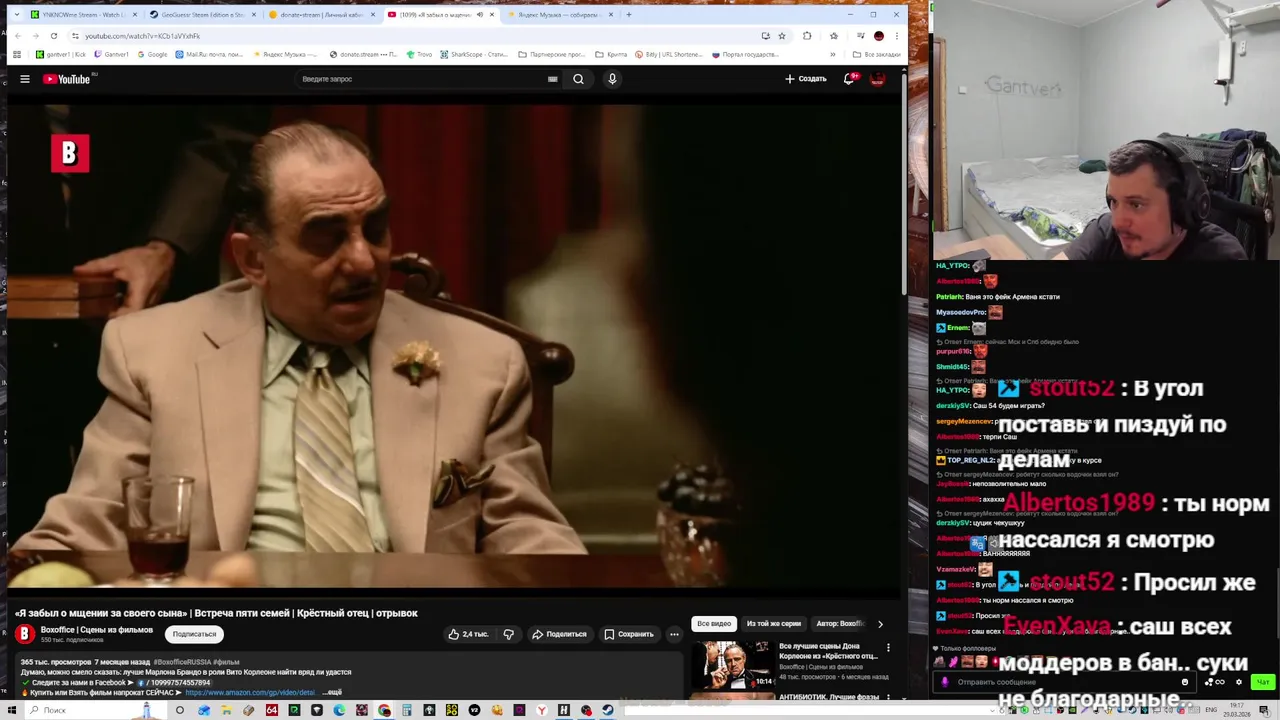Click the browser address bar URL
1280x720 pixels.
pyautogui.click(x=142, y=36)
